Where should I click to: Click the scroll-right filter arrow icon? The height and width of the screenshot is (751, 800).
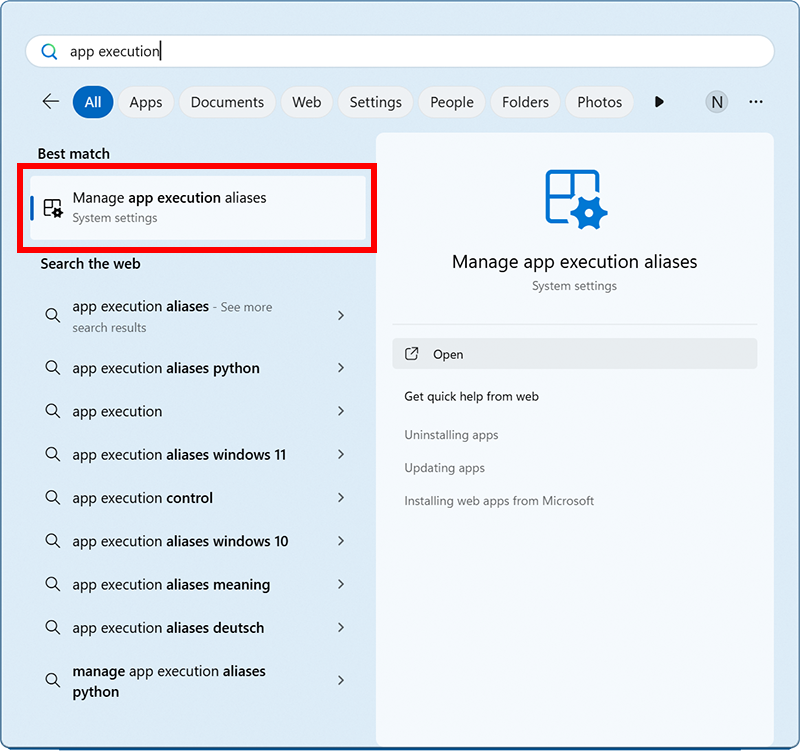tap(659, 102)
